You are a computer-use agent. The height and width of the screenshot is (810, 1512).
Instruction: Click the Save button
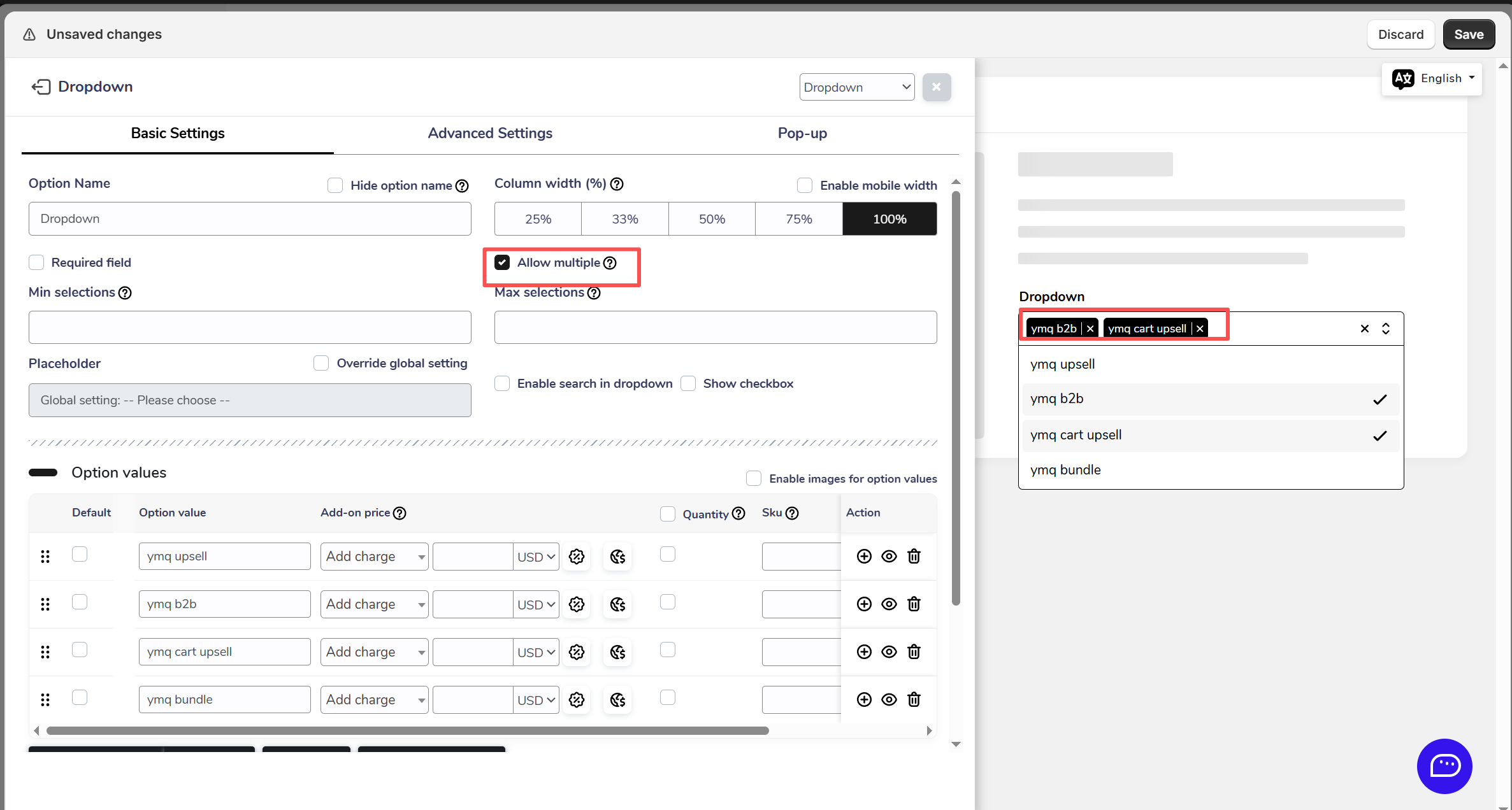tap(1469, 34)
